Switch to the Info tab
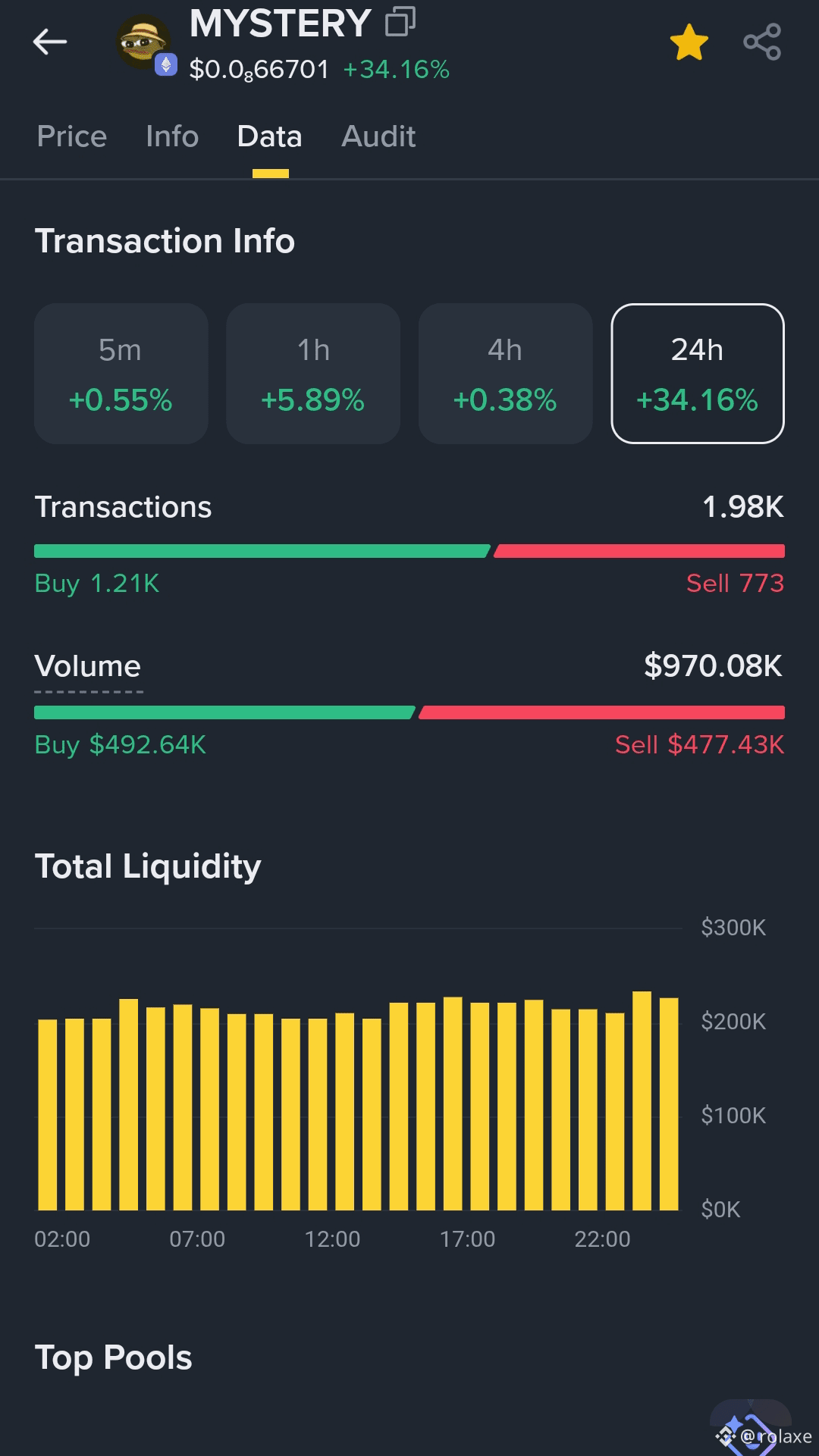 click(172, 136)
